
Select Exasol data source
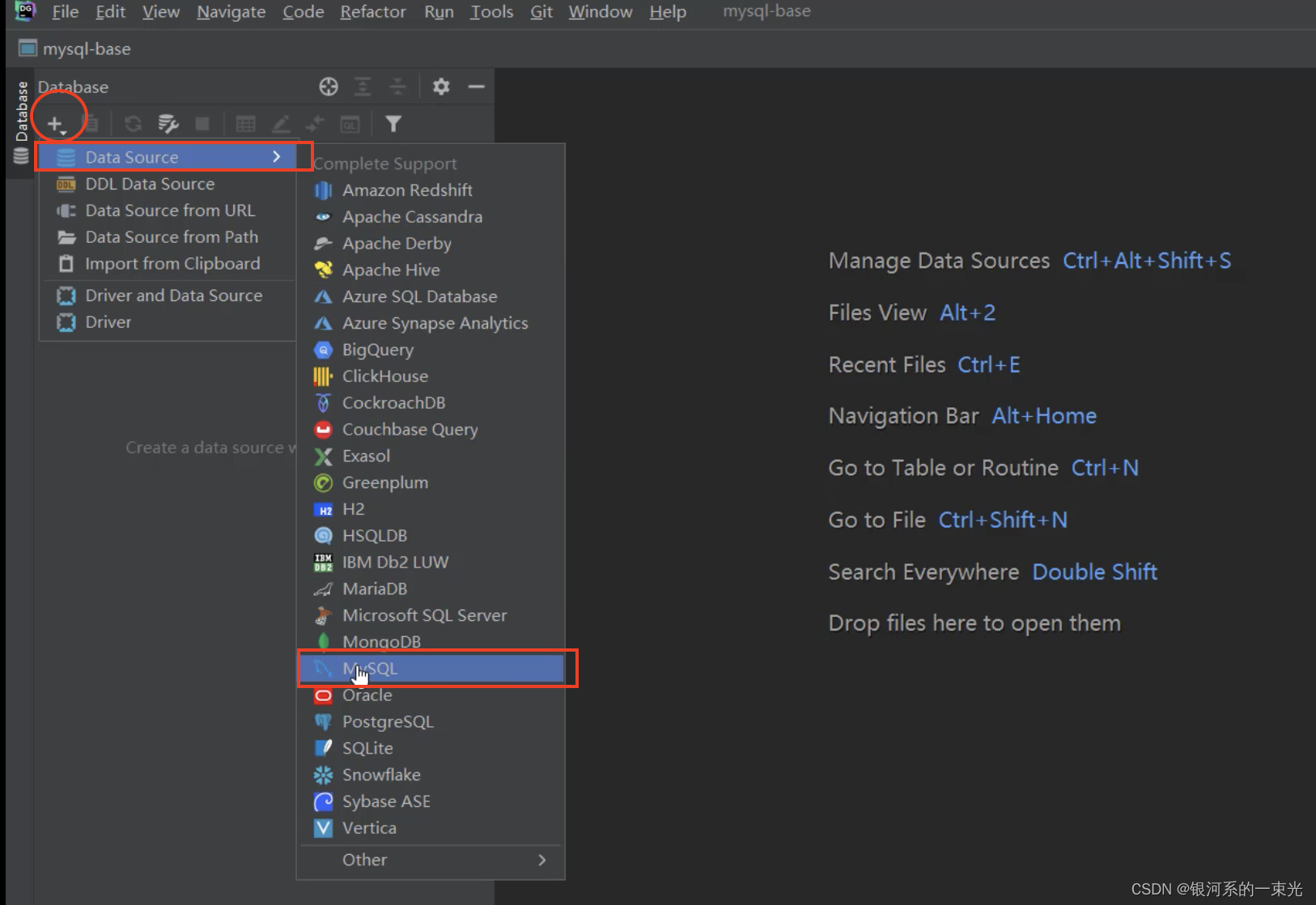[432, 457]
